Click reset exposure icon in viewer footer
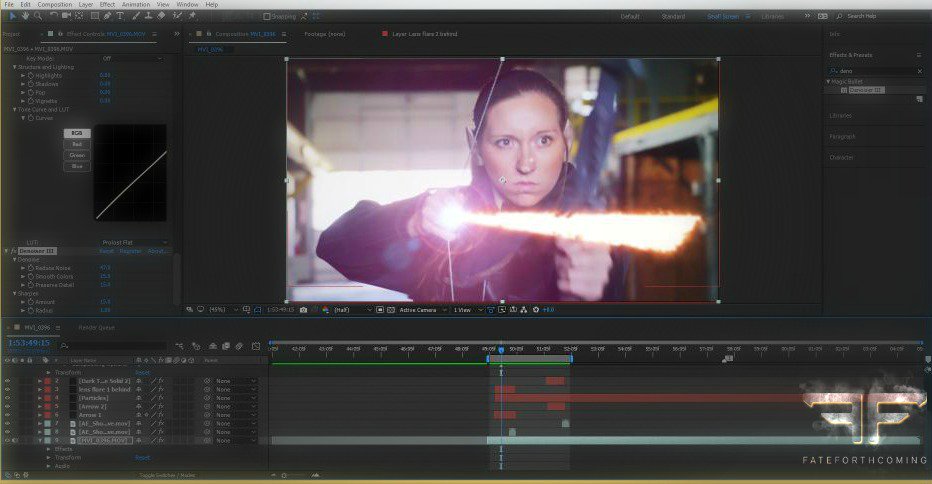Viewport: 932px width, 484px height. click(x=536, y=310)
